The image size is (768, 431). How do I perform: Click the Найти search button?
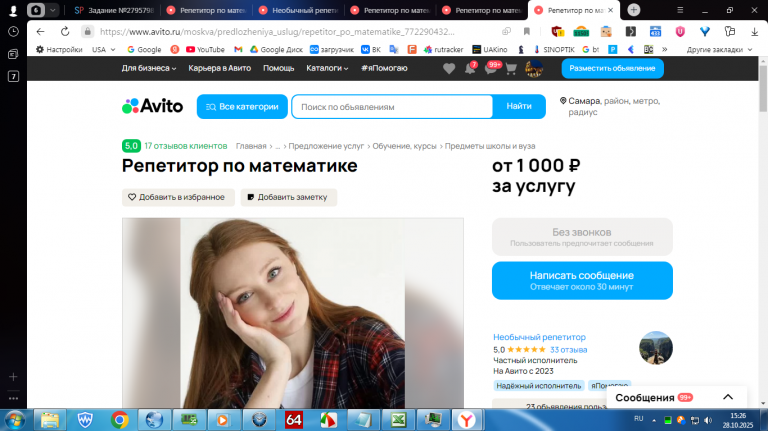[519, 106]
